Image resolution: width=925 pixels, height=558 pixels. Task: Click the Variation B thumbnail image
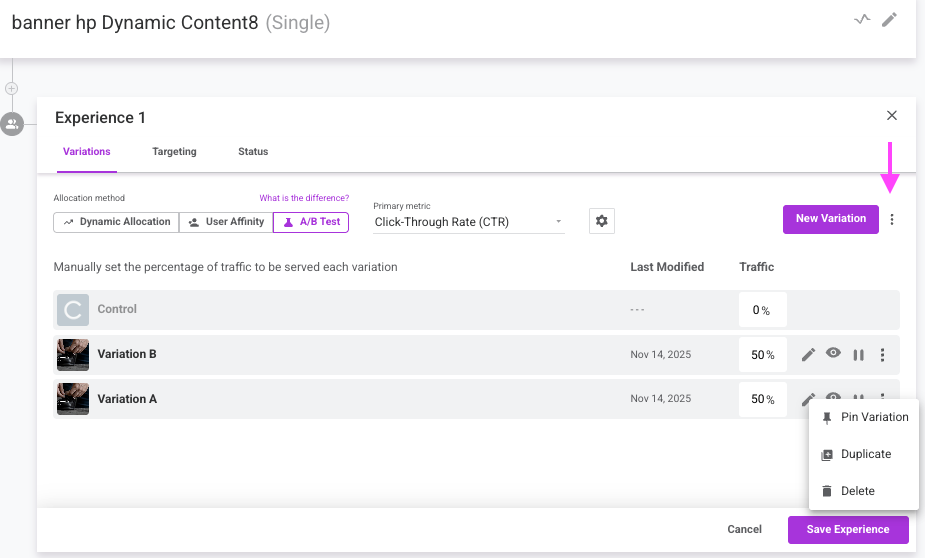click(73, 355)
